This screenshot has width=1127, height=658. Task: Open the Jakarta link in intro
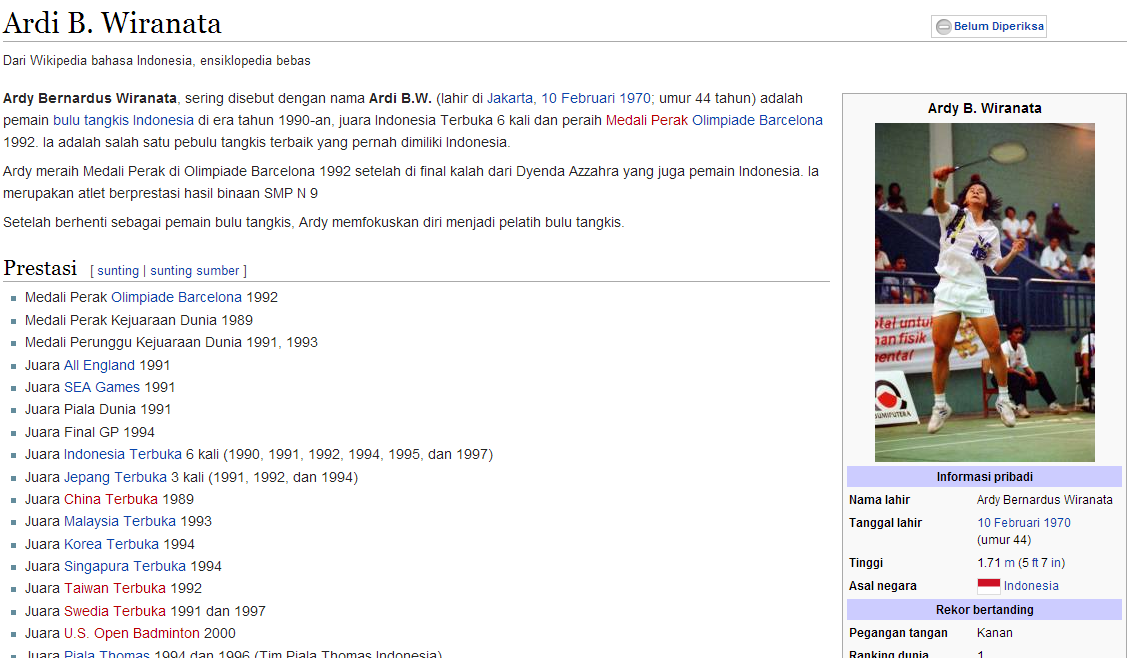pos(510,99)
